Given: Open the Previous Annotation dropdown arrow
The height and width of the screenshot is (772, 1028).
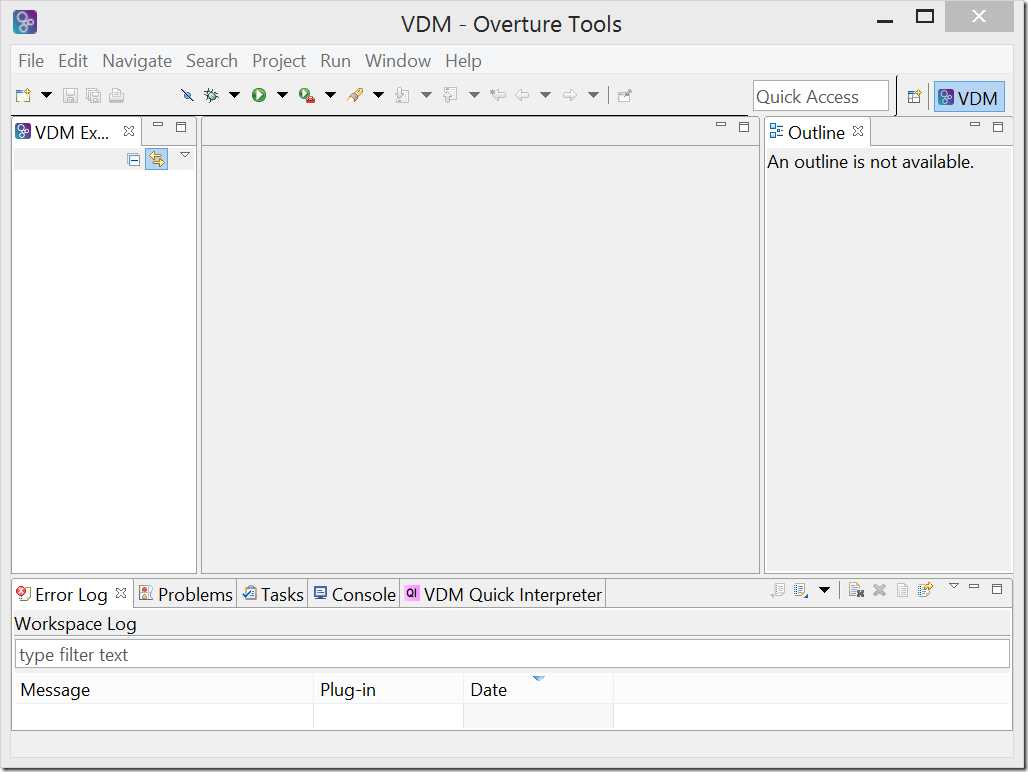Looking at the screenshot, I should pyautogui.click(x=474, y=96).
